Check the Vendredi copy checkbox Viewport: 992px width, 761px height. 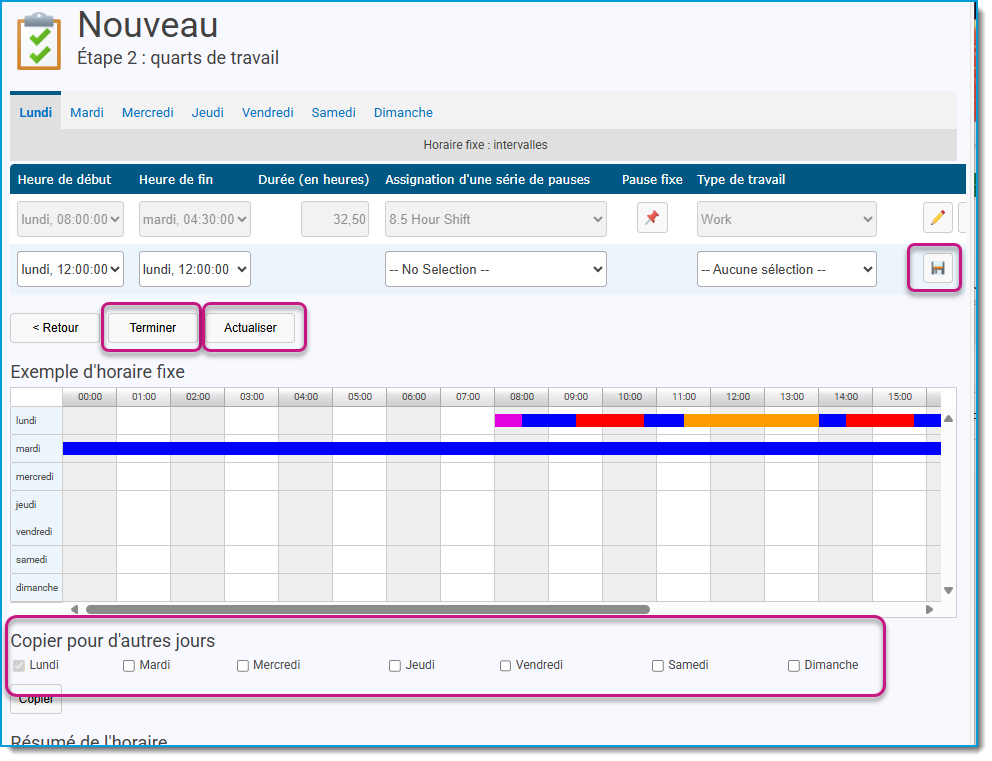(x=505, y=665)
